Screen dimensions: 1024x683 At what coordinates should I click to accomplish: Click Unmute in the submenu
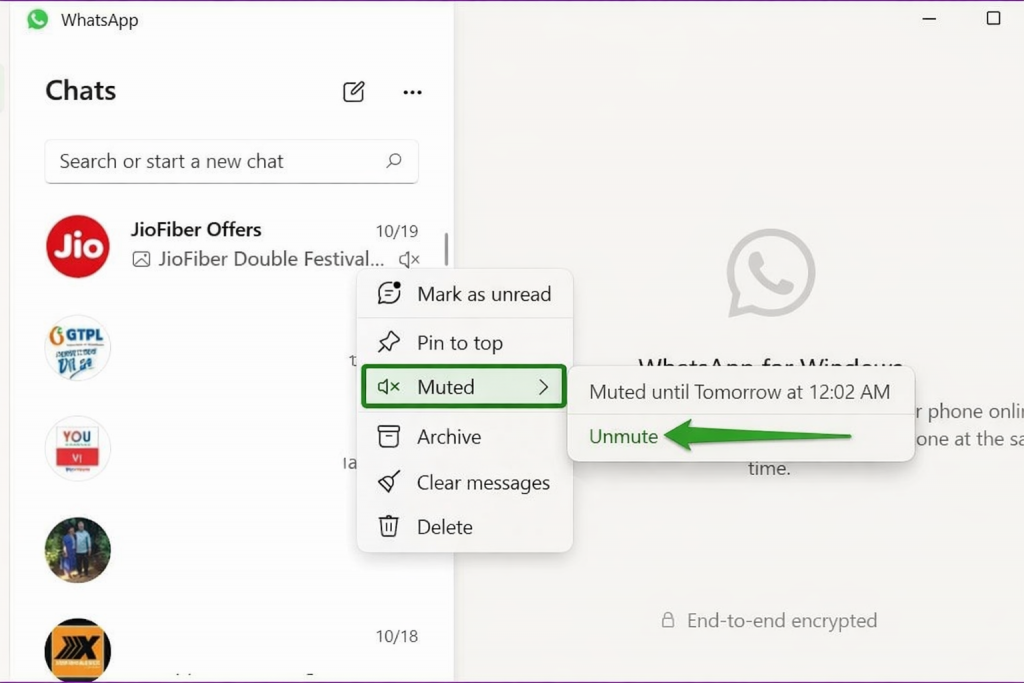pos(624,436)
